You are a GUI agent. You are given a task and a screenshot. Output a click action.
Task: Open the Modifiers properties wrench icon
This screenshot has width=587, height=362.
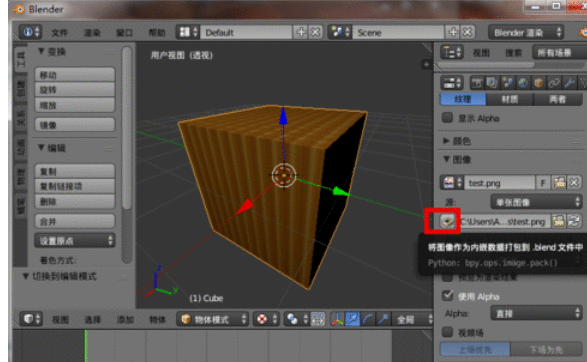pyautogui.click(x=569, y=83)
